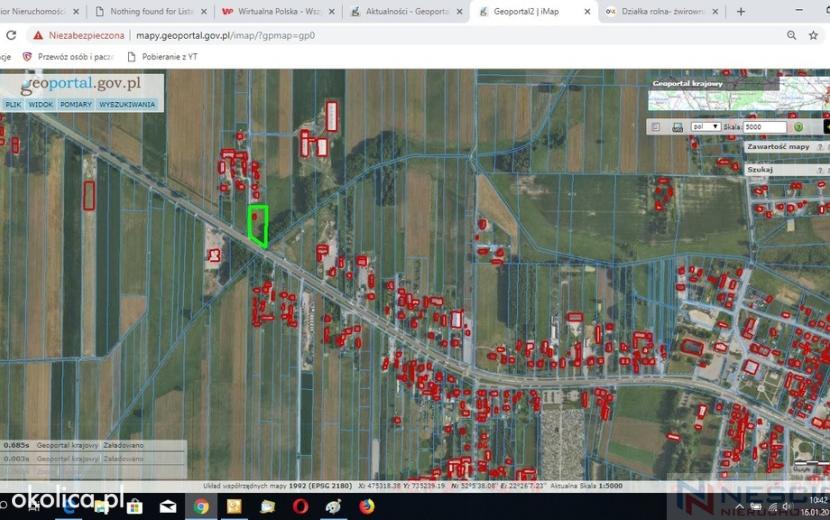The height and width of the screenshot is (520, 830).
Task: Open the Opera browser from the taskbar
Action: coord(300,507)
